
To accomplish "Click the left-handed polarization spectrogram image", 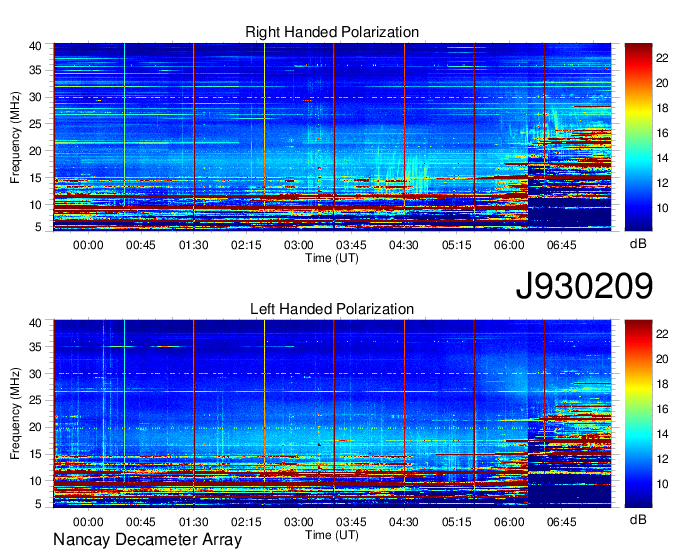I will (x=332, y=414).
